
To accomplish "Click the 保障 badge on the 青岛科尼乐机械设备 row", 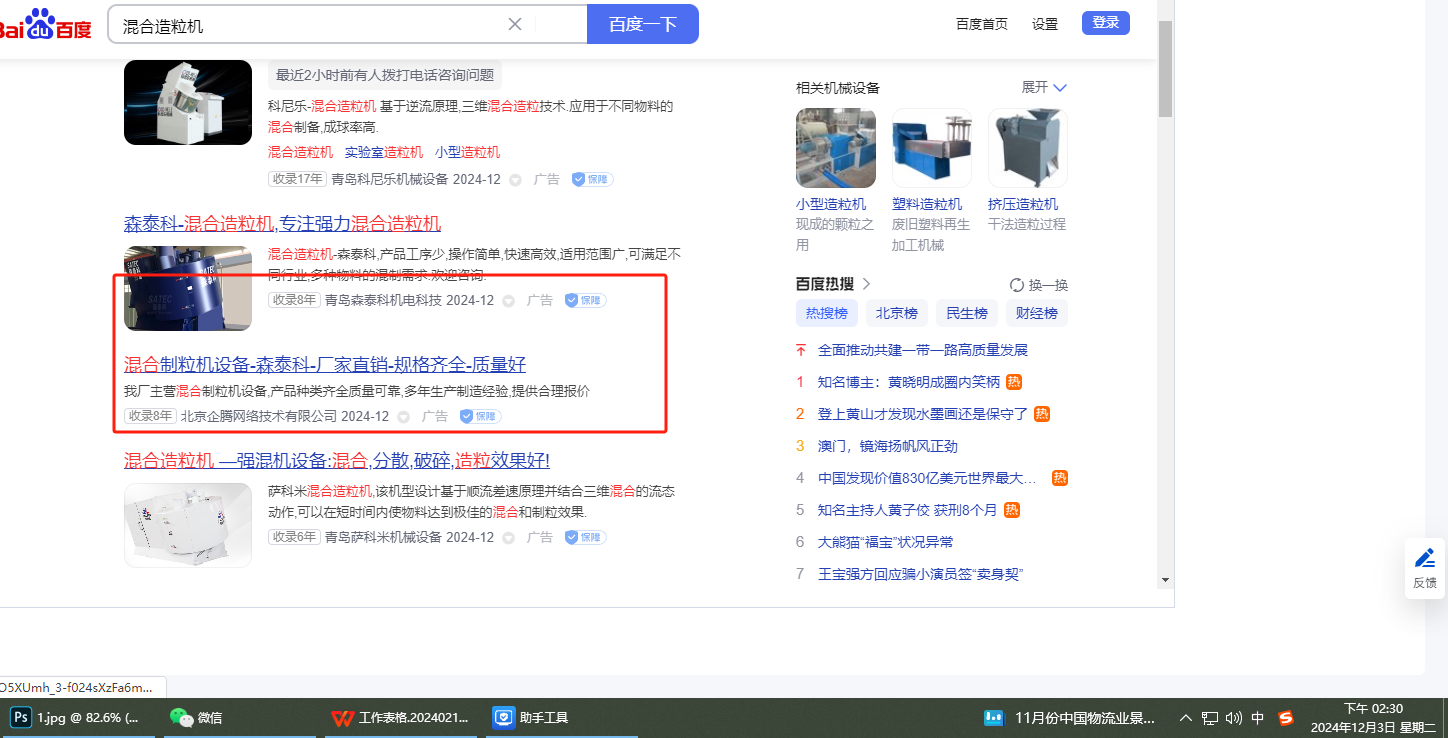I will tap(592, 179).
